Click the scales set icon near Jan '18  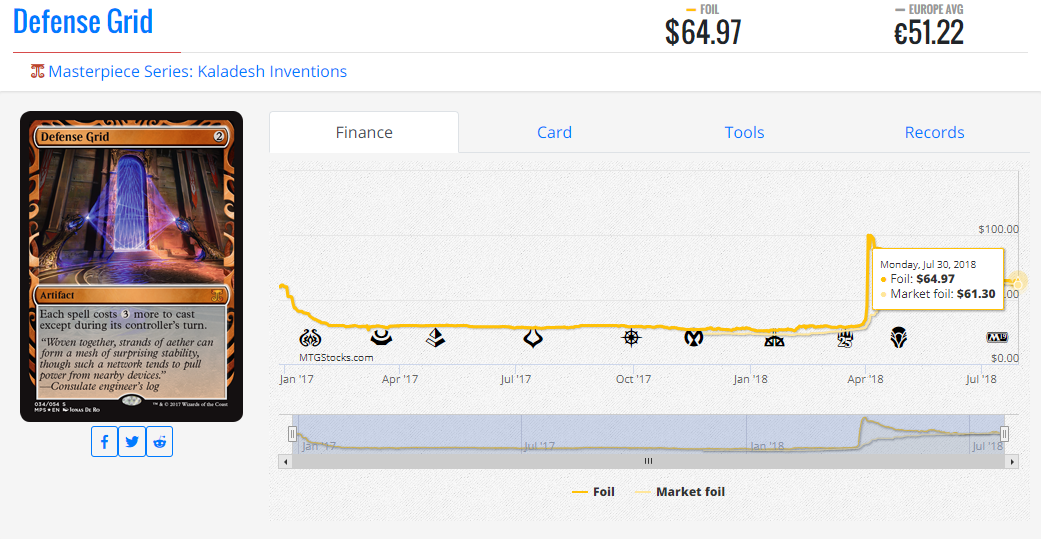point(774,339)
